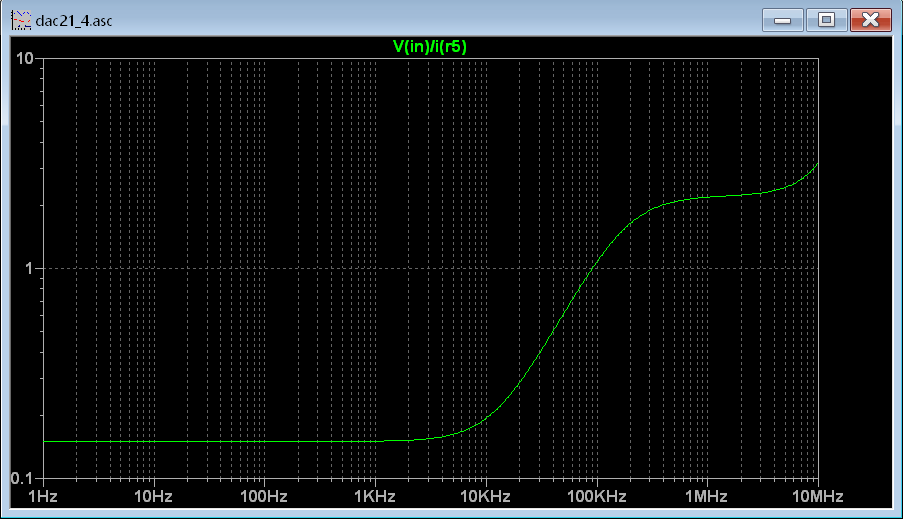
Task: Maximize the waveform window
Action: (826, 20)
